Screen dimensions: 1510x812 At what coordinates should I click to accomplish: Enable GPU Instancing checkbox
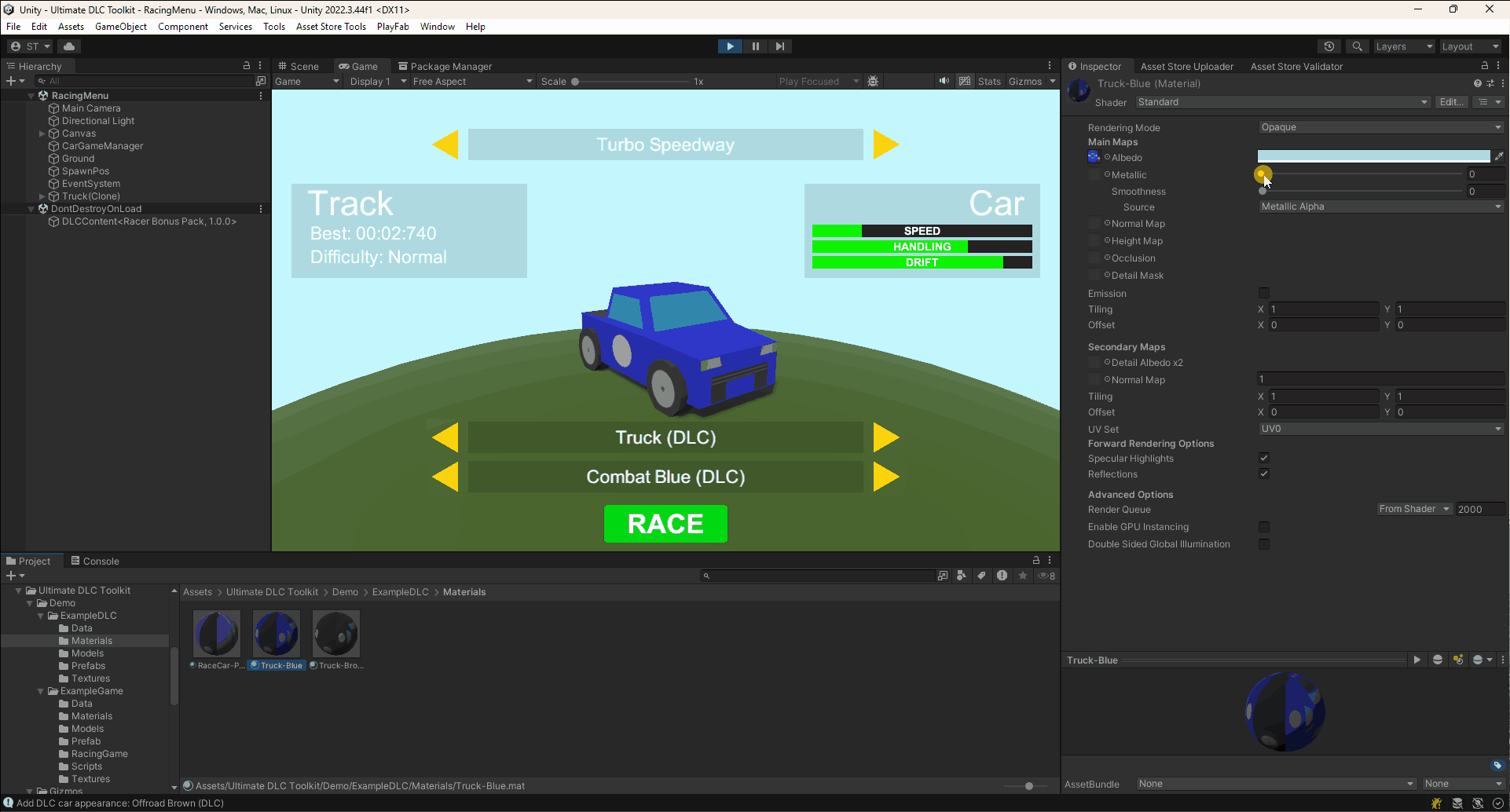1263,527
